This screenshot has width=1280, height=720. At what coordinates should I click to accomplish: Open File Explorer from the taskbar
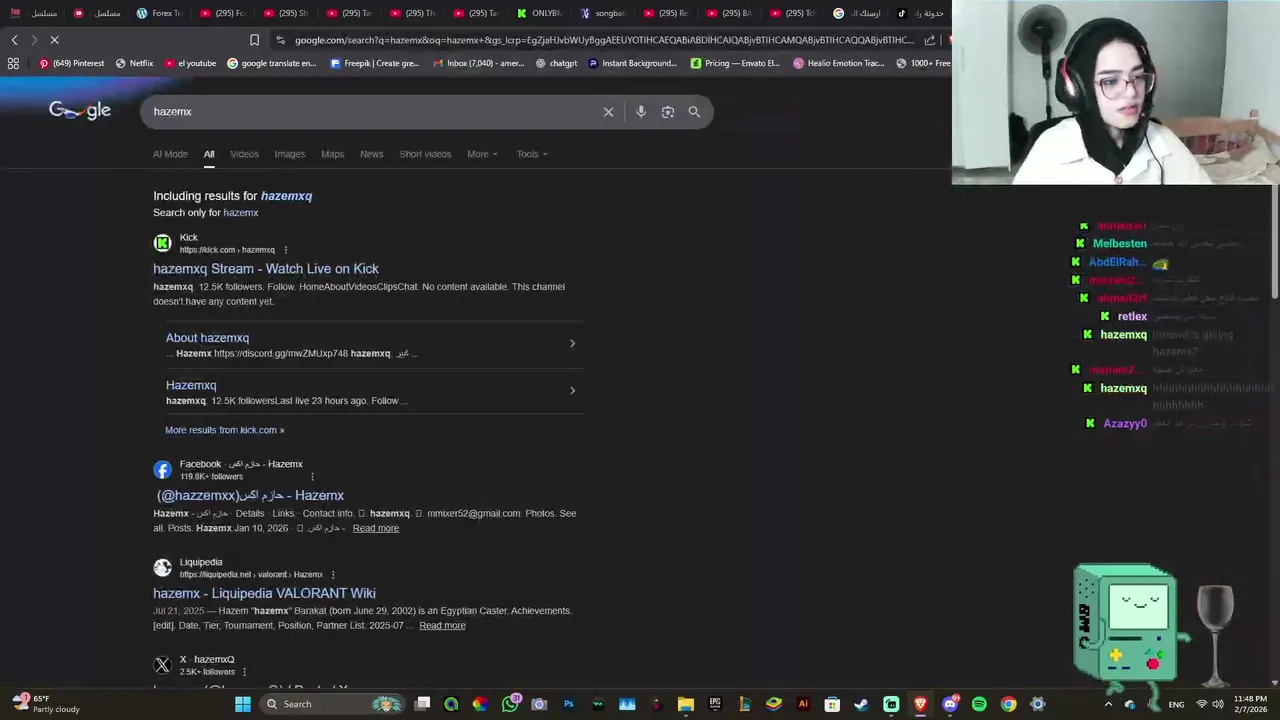(x=686, y=704)
